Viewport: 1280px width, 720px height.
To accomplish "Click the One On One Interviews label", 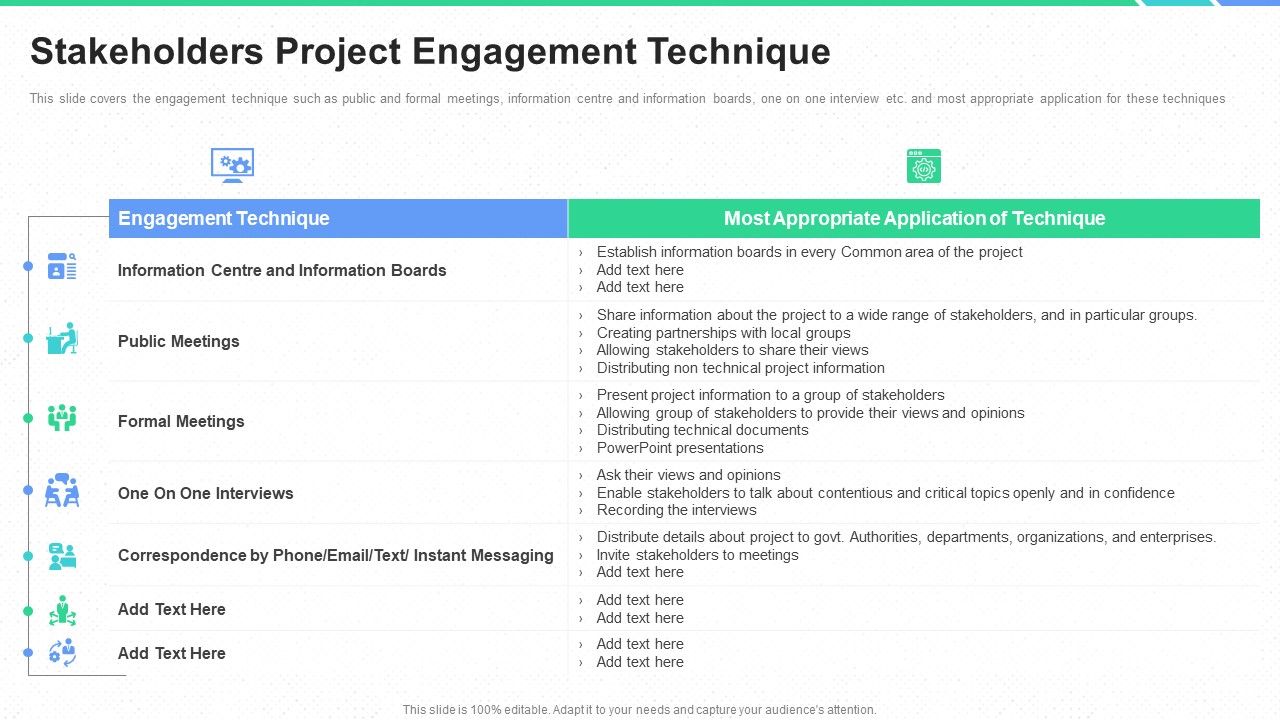I will pos(206,493).
